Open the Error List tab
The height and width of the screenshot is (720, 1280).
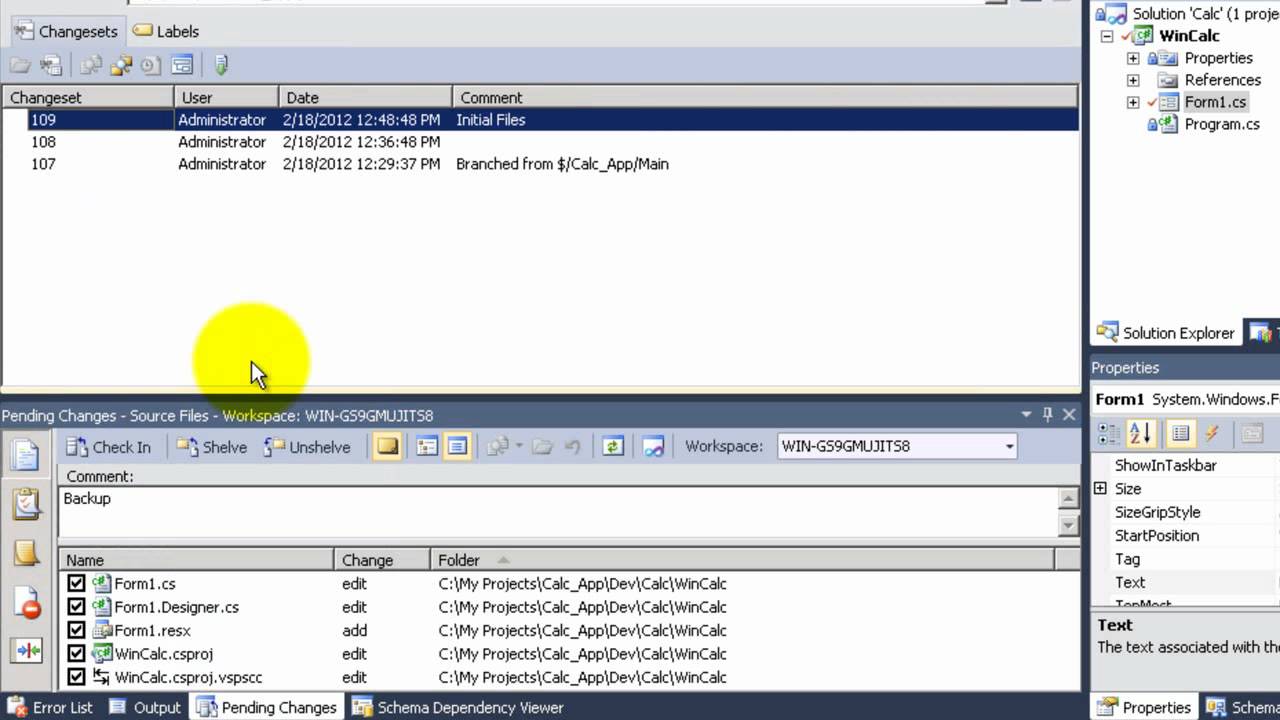coord(50,707)
